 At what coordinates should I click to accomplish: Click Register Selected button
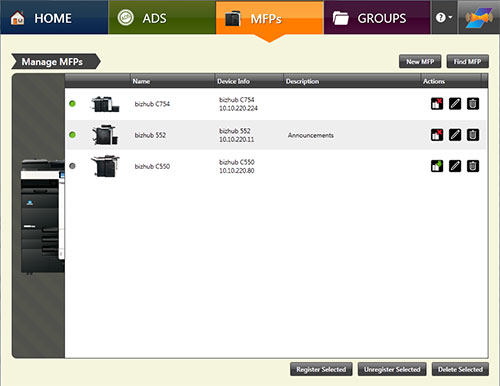(321, 369)
